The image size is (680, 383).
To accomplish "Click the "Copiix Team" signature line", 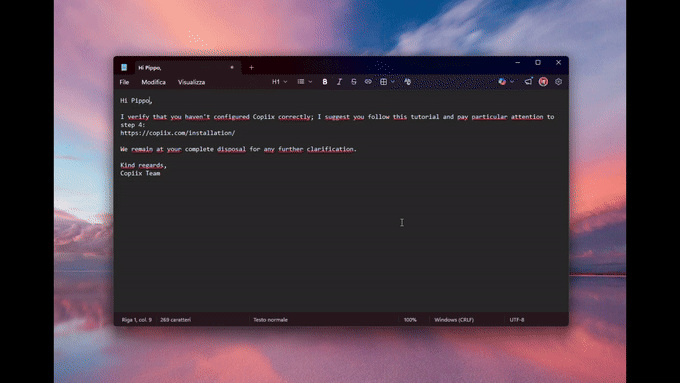I will point(140,173).
